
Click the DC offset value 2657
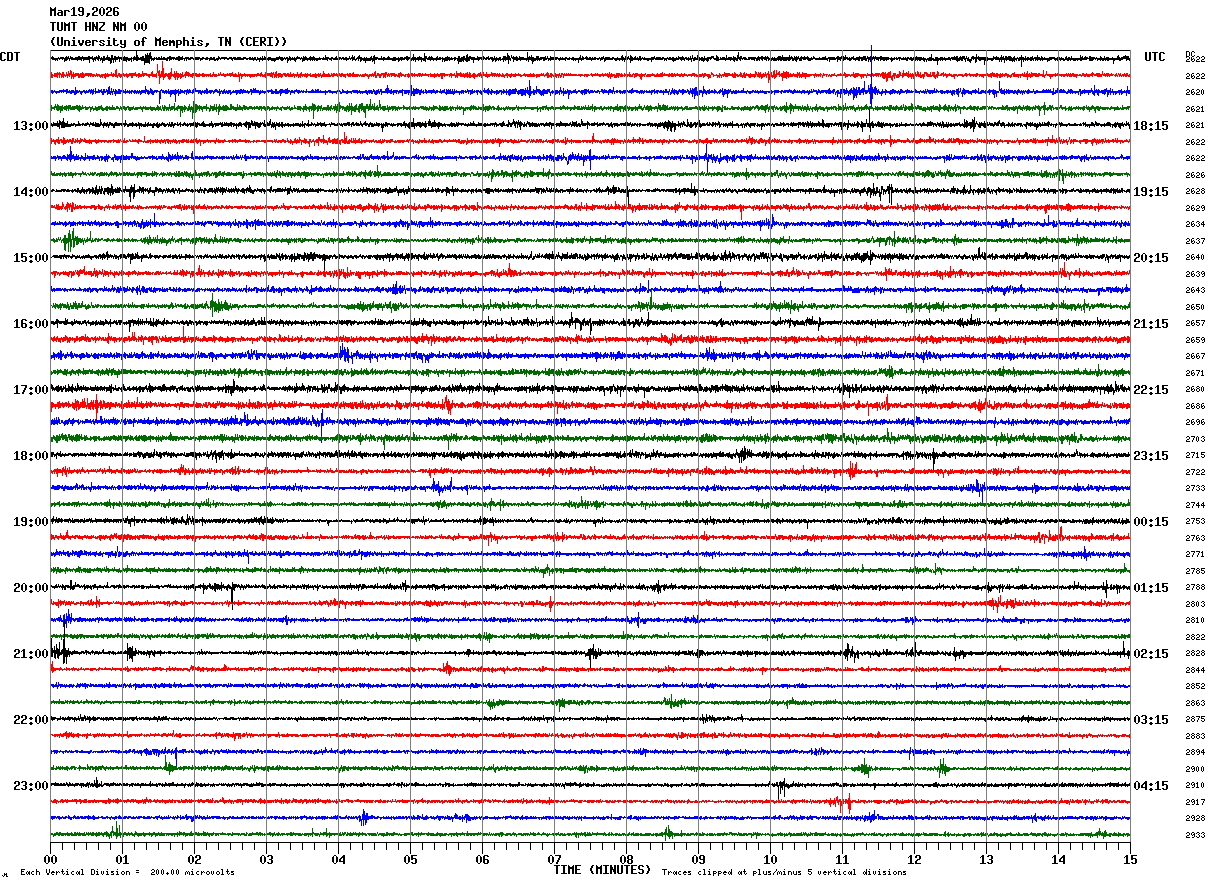click(x=1195, y=323)
